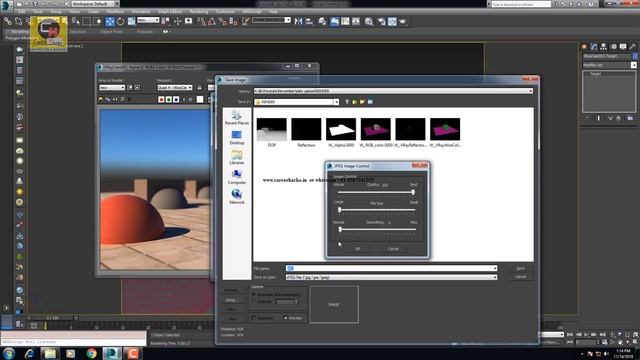Open the Modify tab in command panel
640x360 pixels.
click(594, 47)
